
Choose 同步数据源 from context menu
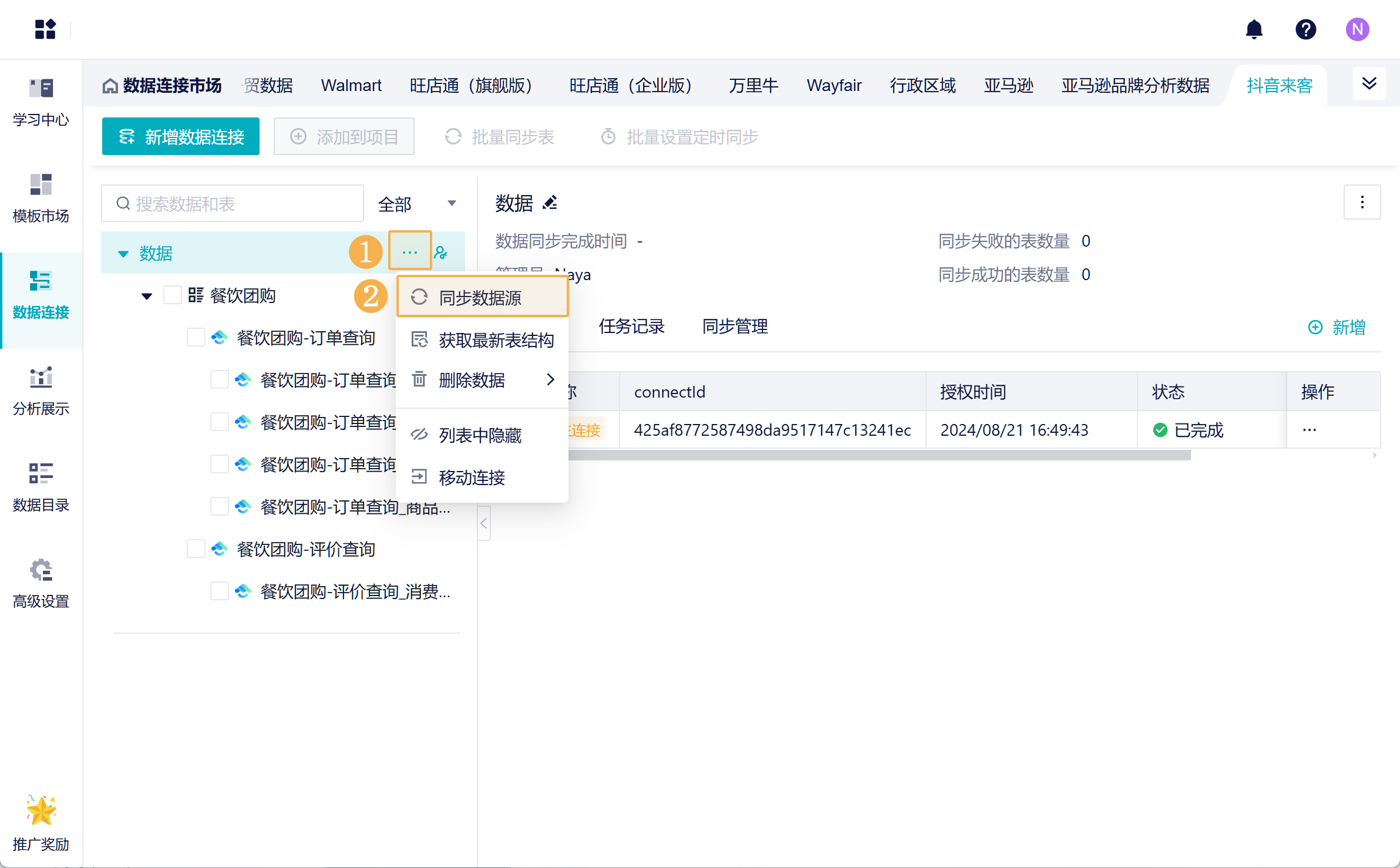click(x=482, y=298)
